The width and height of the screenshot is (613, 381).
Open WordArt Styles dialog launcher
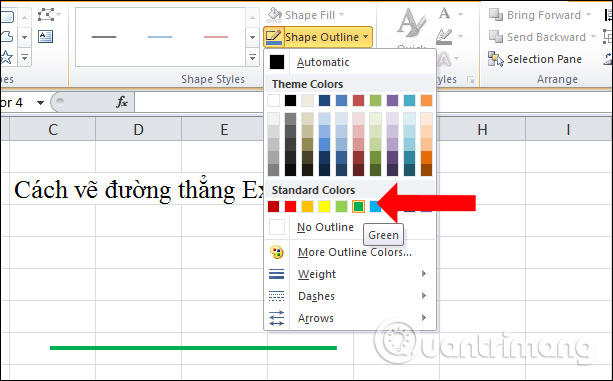(x=471, y=80)
